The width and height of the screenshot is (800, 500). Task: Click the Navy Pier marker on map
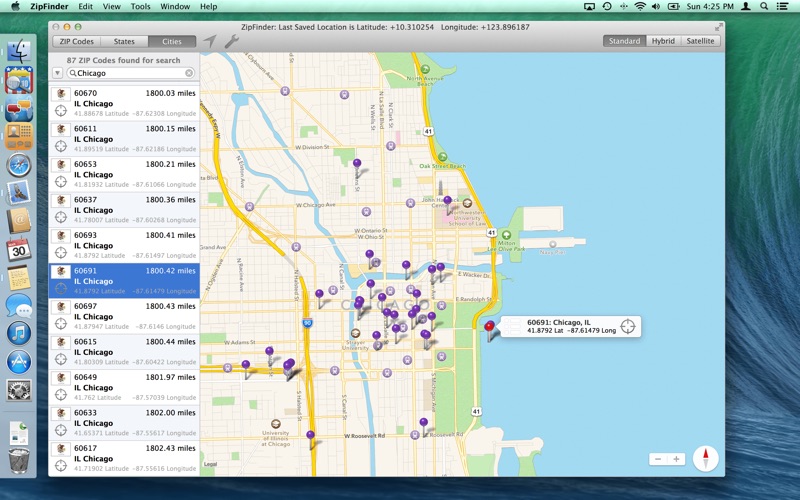(x=553, y=244)
